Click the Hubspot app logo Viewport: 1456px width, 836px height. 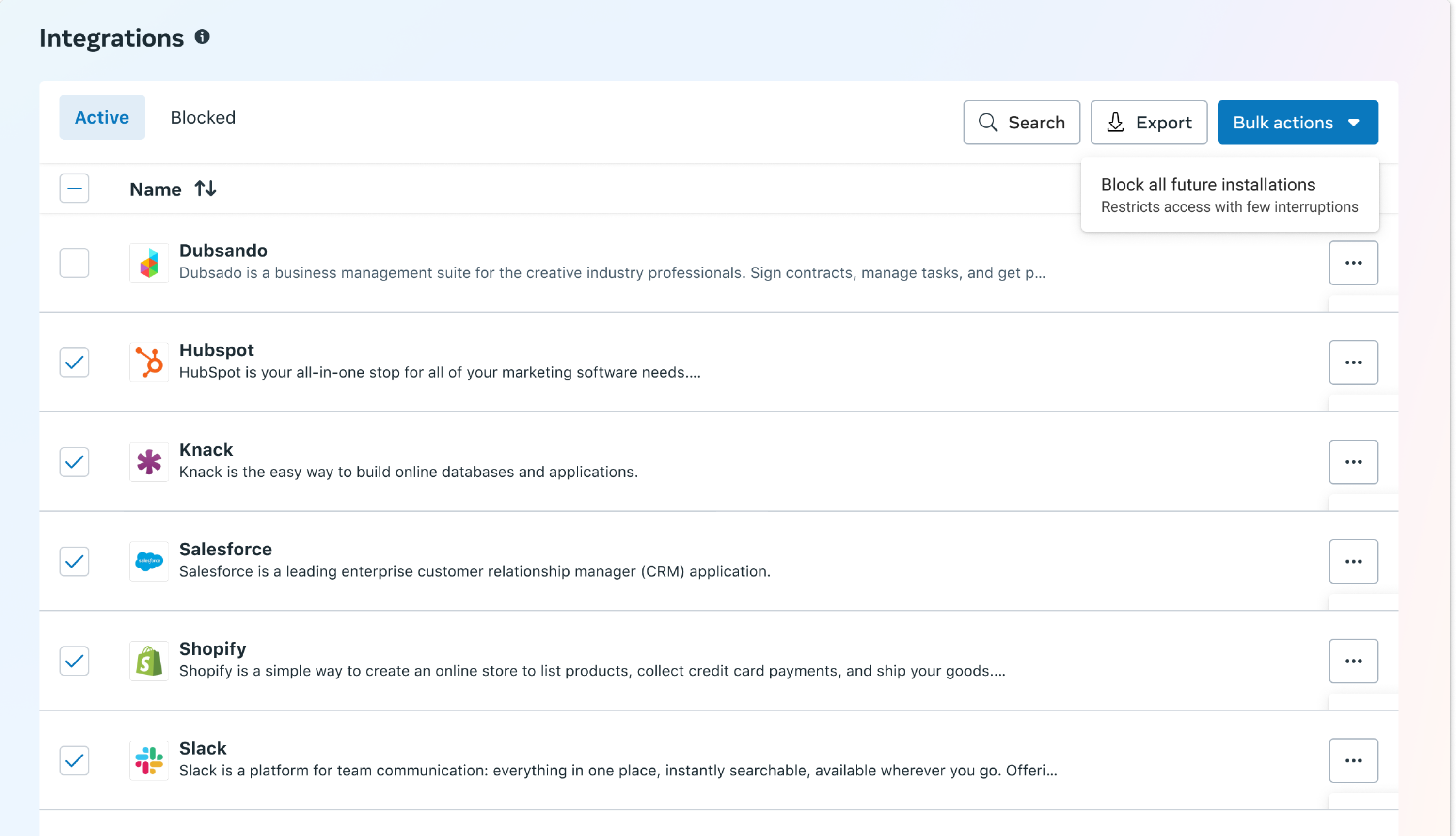149,363
